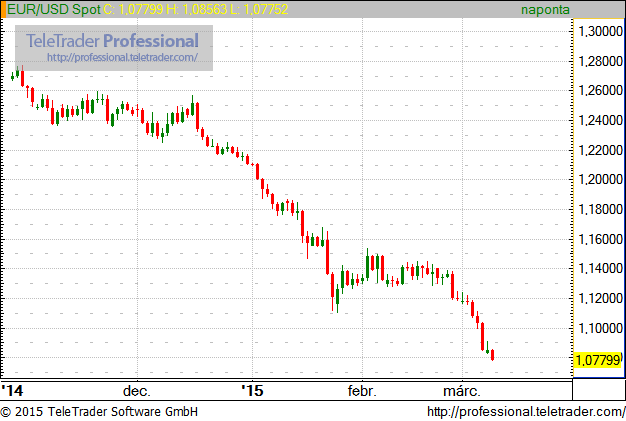Screen dimensions: 626x421
Task: Click the low value L: 1,07752
Action: tap(259, 9)
